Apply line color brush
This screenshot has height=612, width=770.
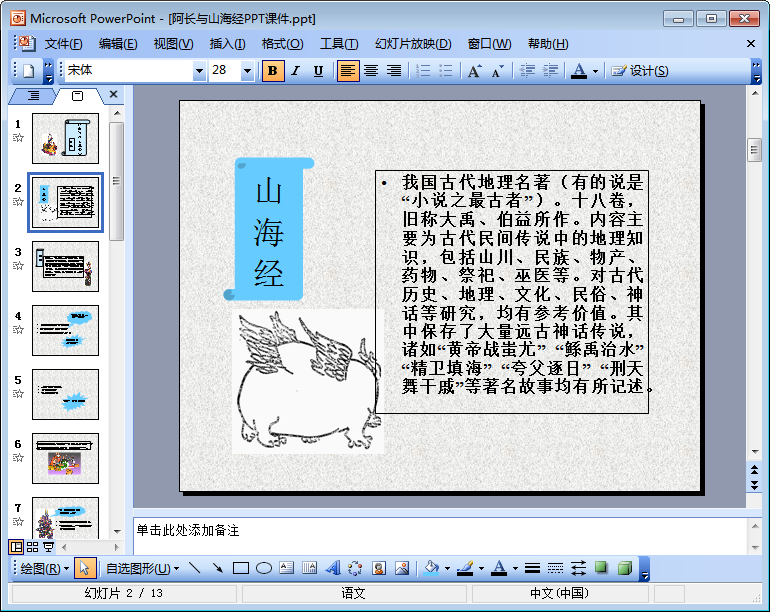pos(465,568)
